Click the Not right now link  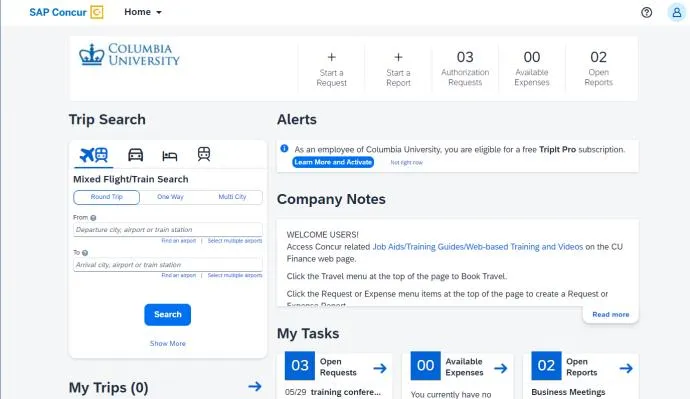click(x=406, y=163)
